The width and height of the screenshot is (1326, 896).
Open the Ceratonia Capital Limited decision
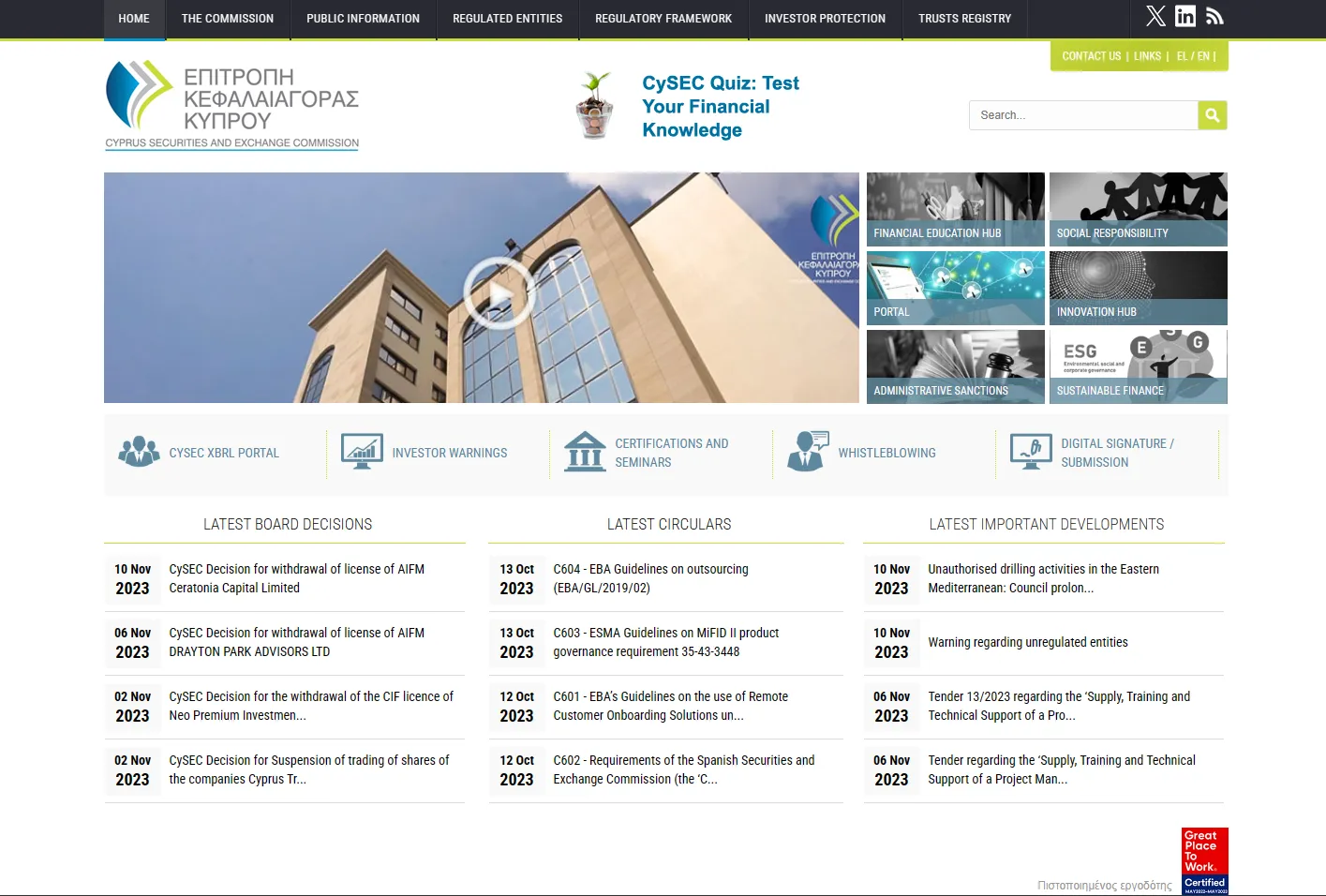[297, 578]
